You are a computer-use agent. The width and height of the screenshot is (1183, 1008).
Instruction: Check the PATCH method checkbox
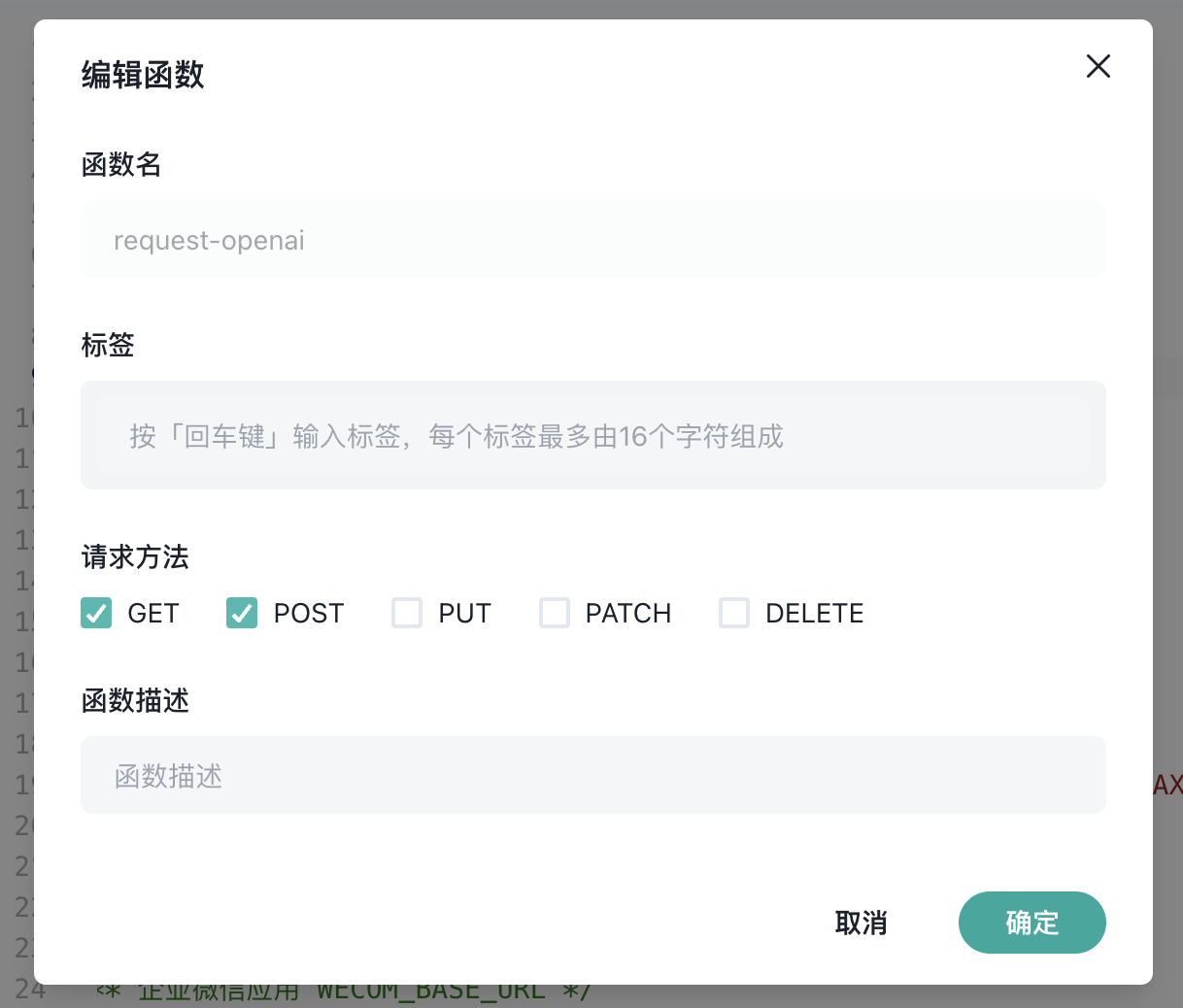point(555,613)
